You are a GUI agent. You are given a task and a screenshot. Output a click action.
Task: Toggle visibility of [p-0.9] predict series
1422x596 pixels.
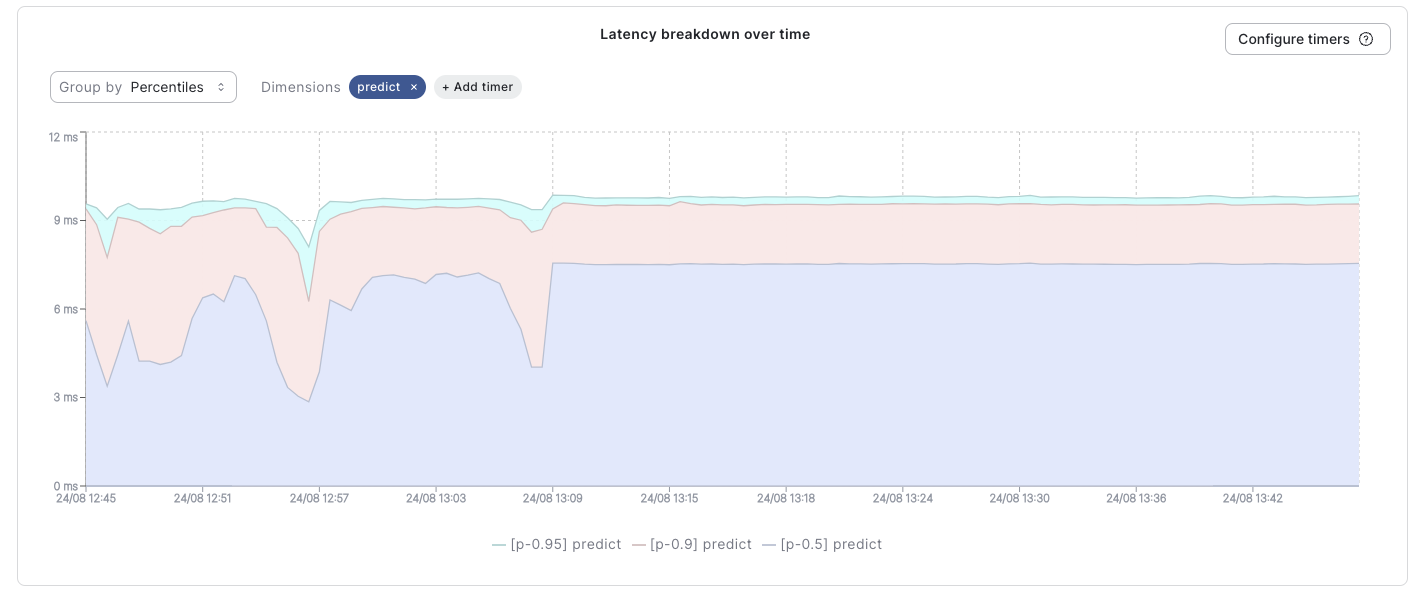701,544
